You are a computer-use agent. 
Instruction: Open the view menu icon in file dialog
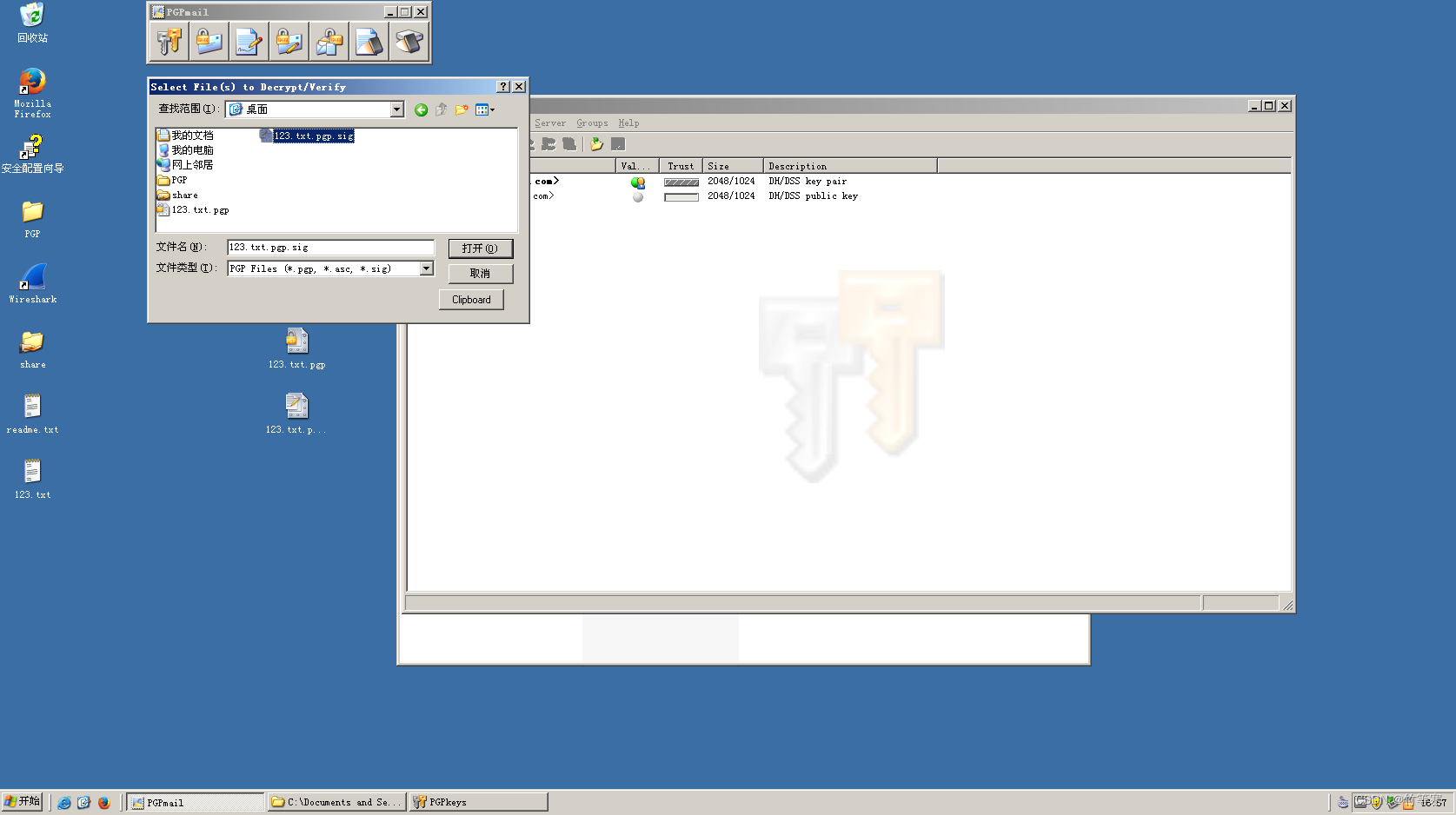tap(484, 109)
